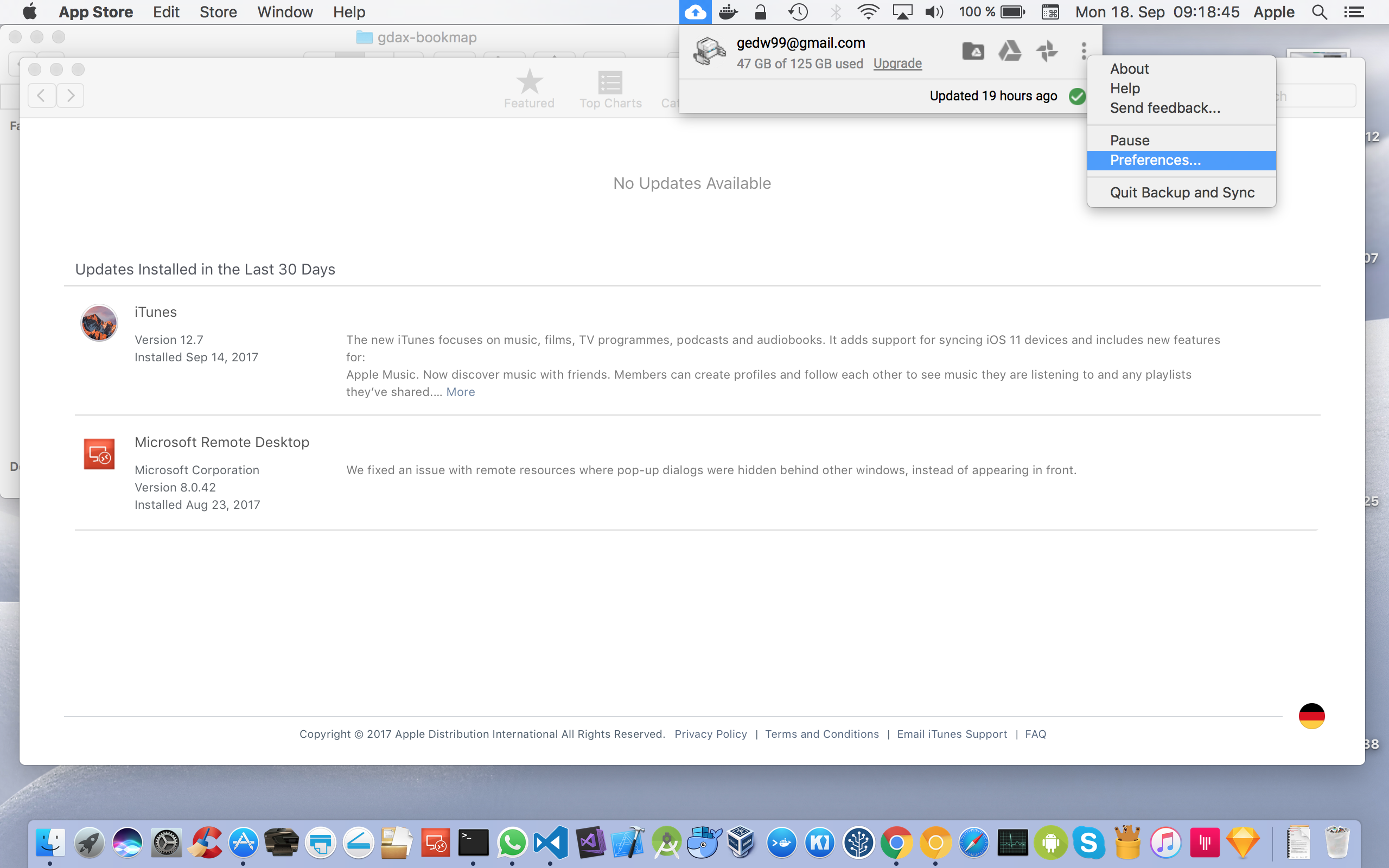The height and width of the screenshot is (868, 1389).
Task: Open Google Drive folder icon in popup
Action: [973, 51]
